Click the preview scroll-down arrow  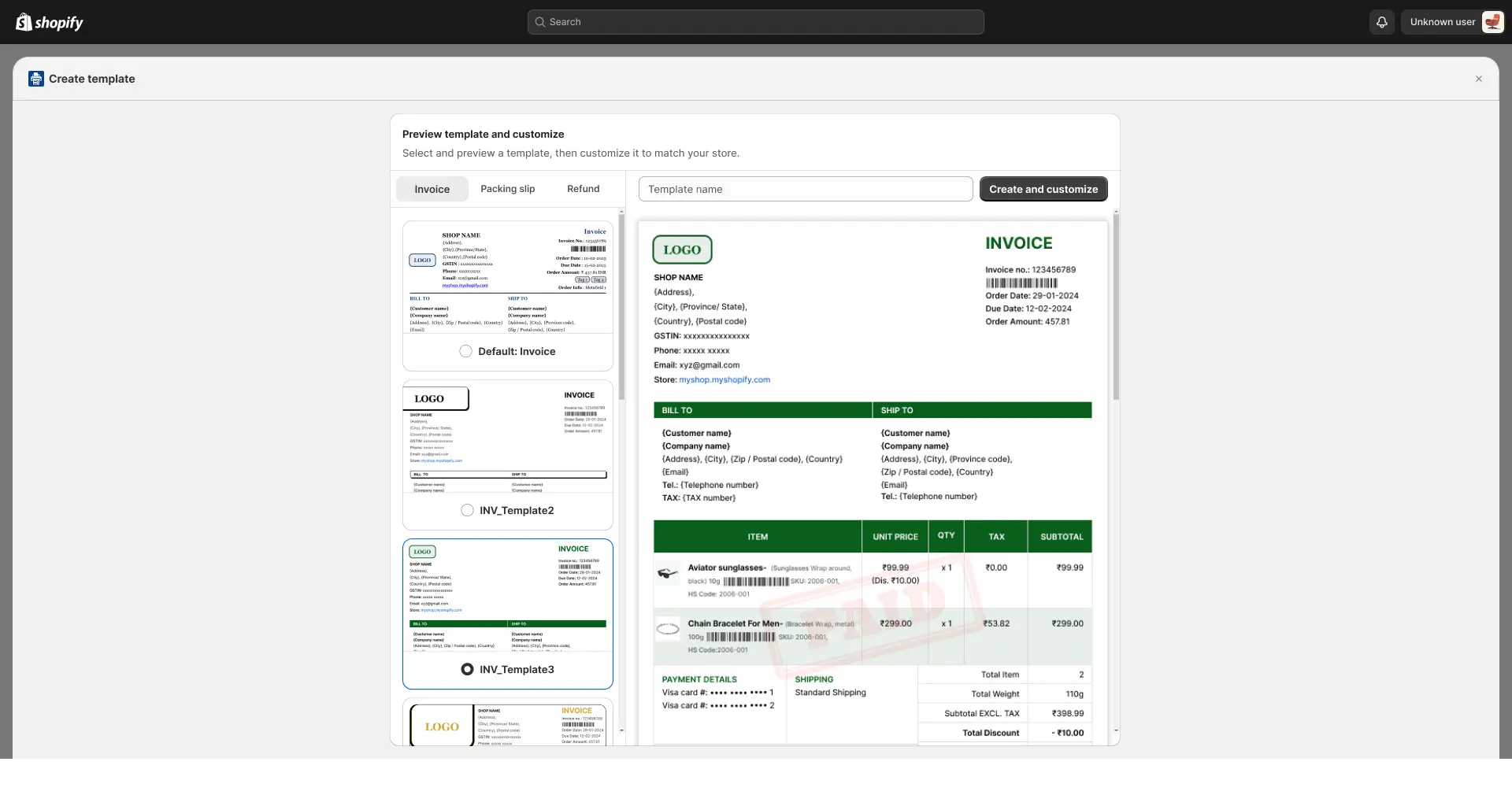tap(1116, 730)
